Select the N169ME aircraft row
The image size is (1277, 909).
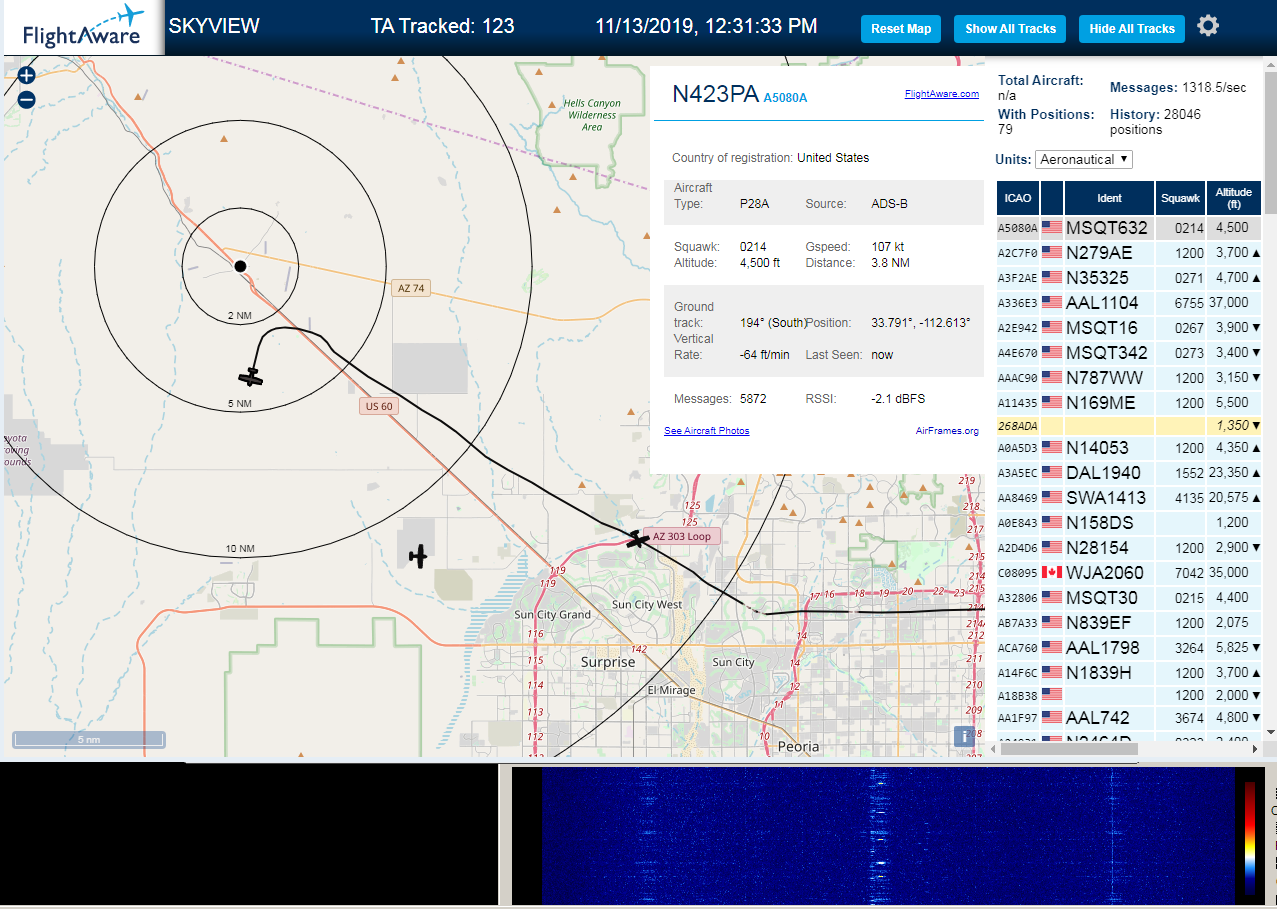(x=1130, y=402)
